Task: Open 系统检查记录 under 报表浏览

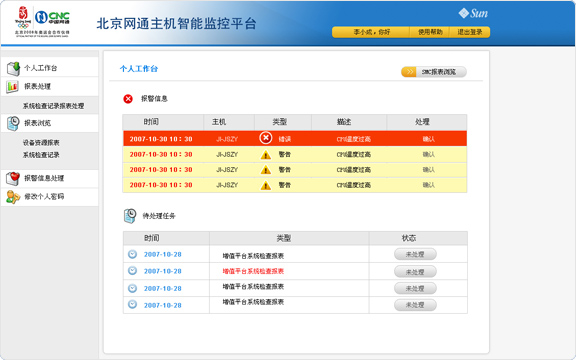Action: [x=41, y=155]
